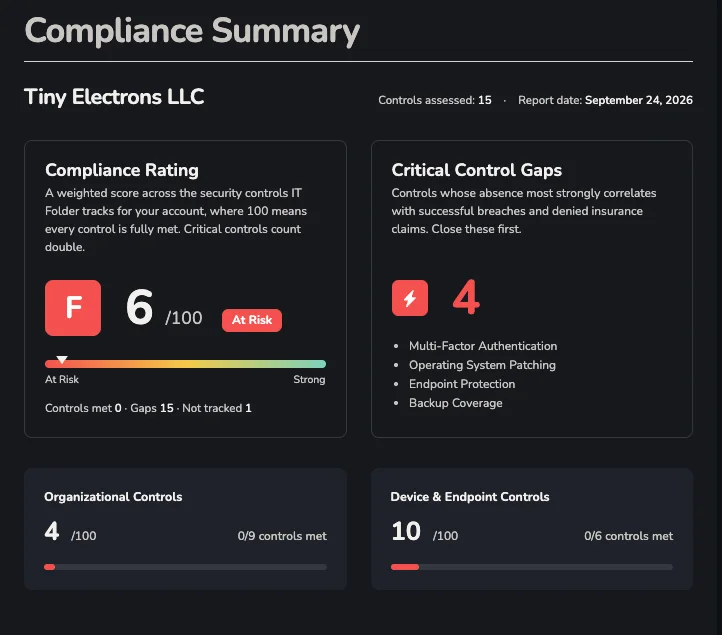Click the 'Controls met 0' text
The width and height of the screenshot is (722, 635).
click(83, 408)
